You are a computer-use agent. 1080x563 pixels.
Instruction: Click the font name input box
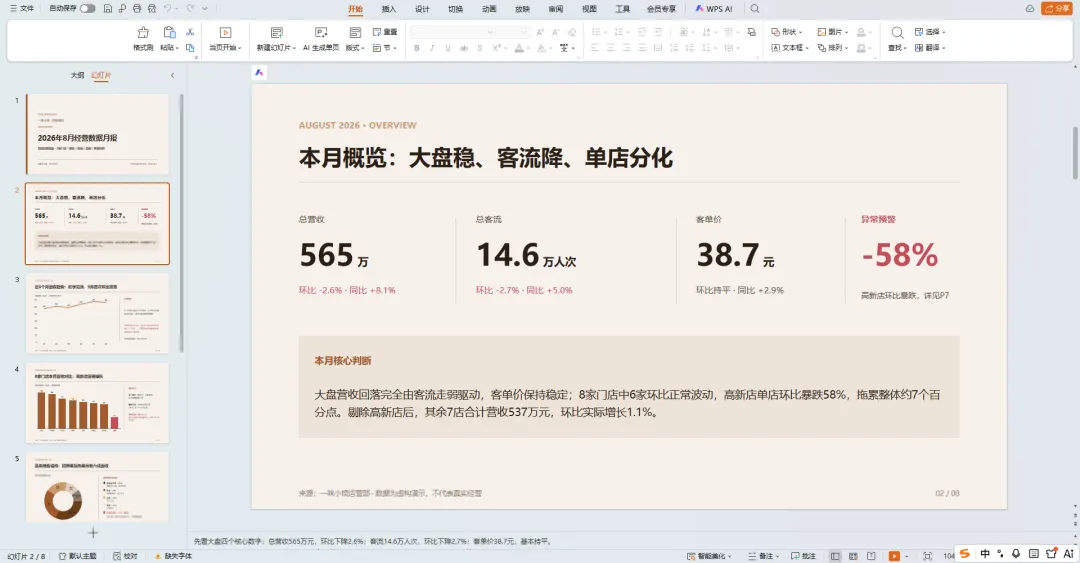[453, 32]
